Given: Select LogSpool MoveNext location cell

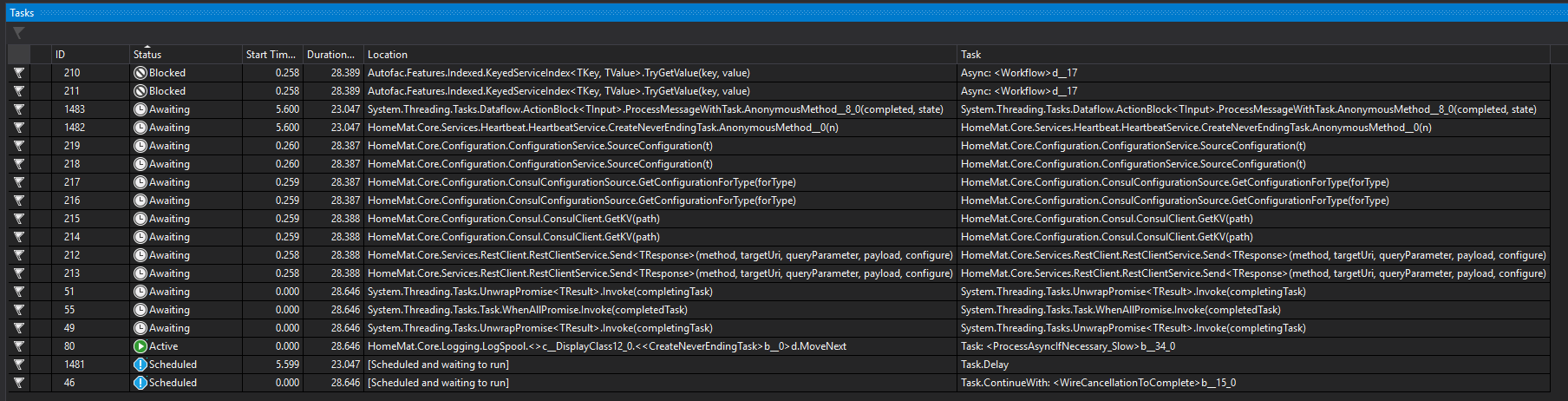Looking at the screenshot, I should [x=660, y=346].
